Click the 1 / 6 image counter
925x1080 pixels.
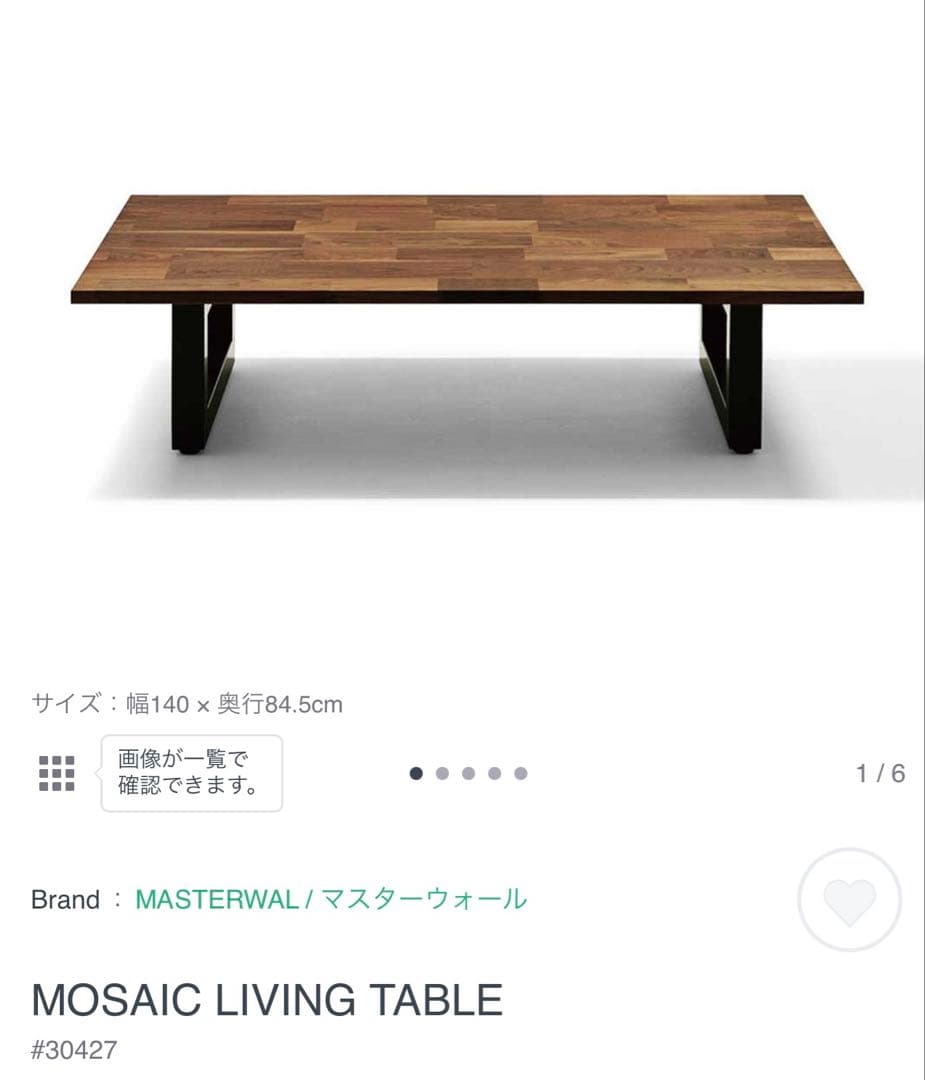(x=880, y=773)
